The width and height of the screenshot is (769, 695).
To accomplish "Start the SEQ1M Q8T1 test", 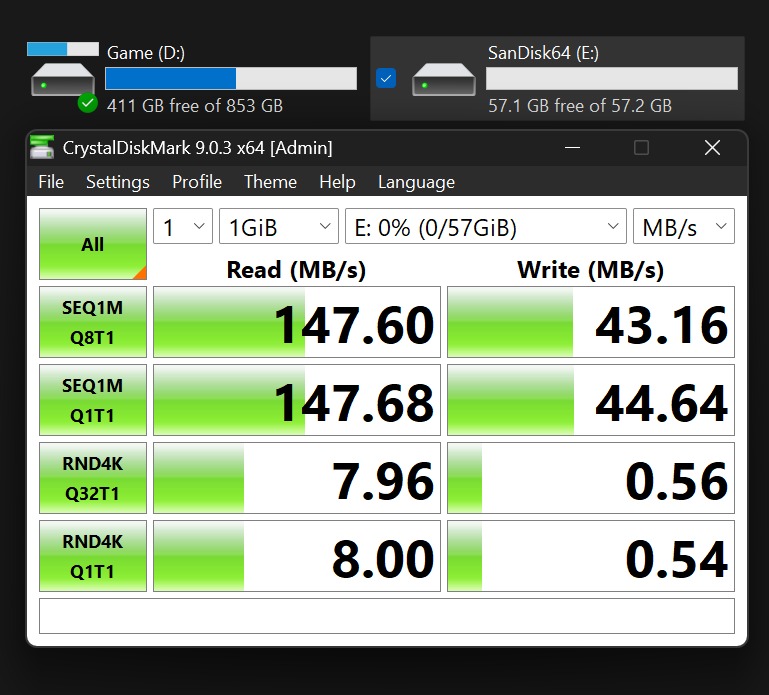I will pyautogui.click(x=93, y=322).
